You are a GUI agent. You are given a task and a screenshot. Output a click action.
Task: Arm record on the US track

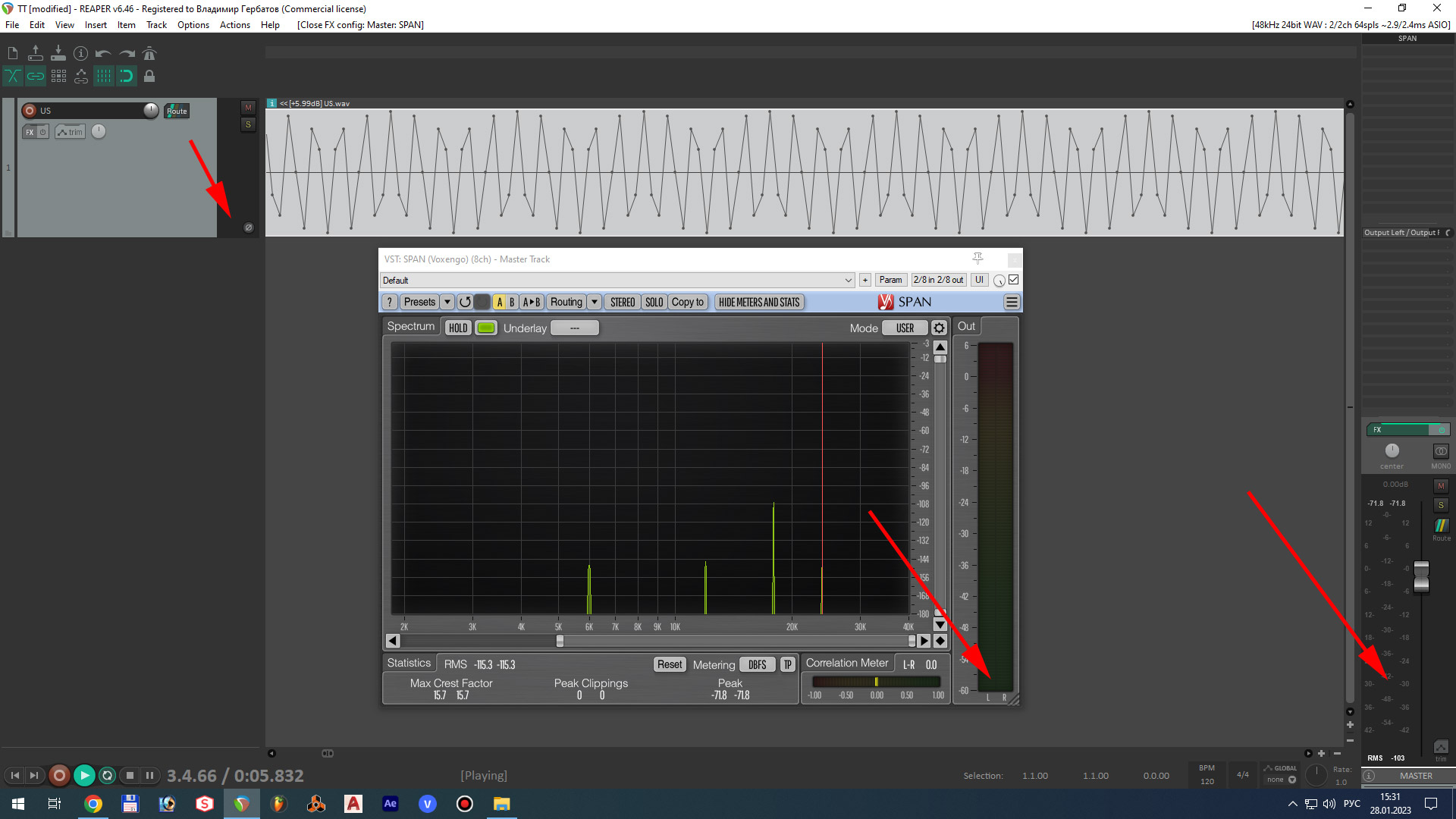30,111
